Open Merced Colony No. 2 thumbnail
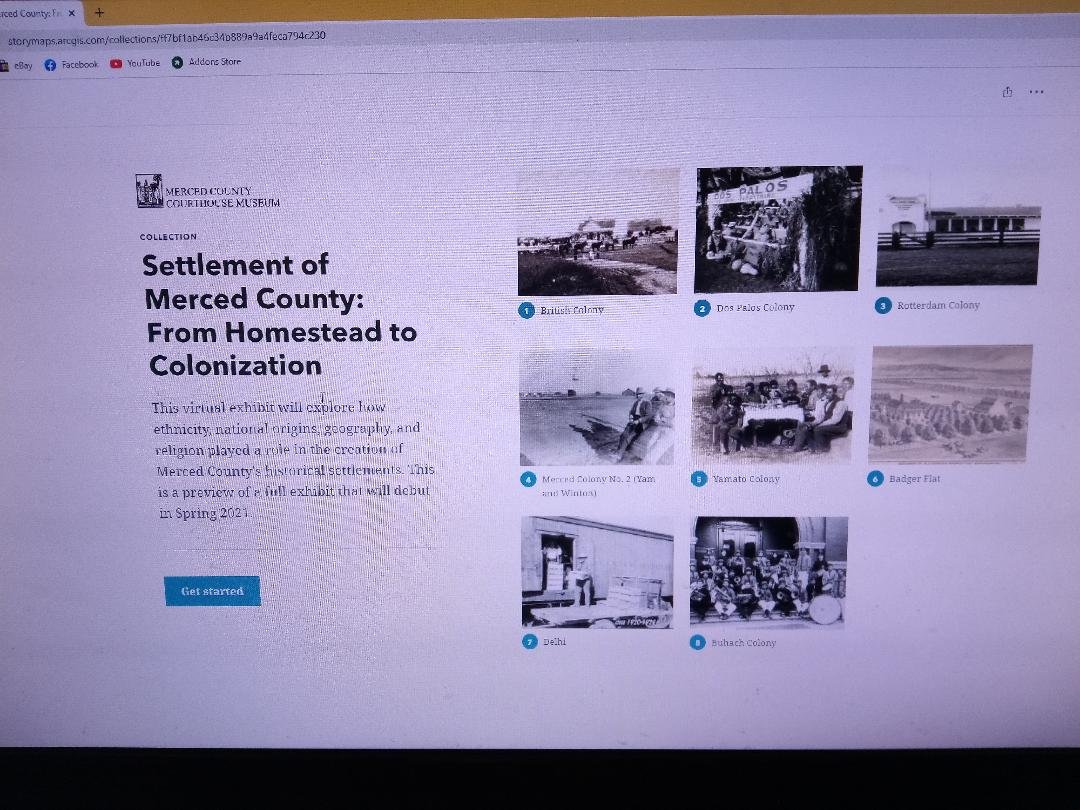Viewport: 1080px width, 810px height. (596, 405)
